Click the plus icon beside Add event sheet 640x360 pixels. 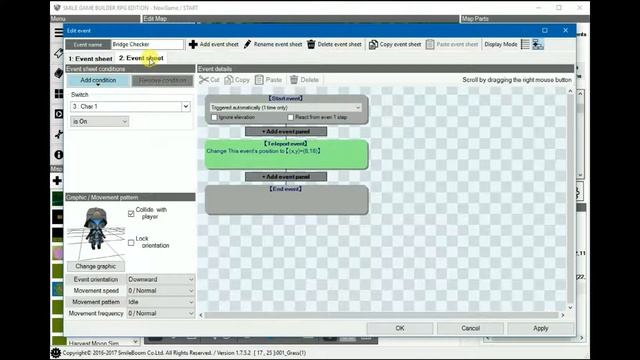193,44
